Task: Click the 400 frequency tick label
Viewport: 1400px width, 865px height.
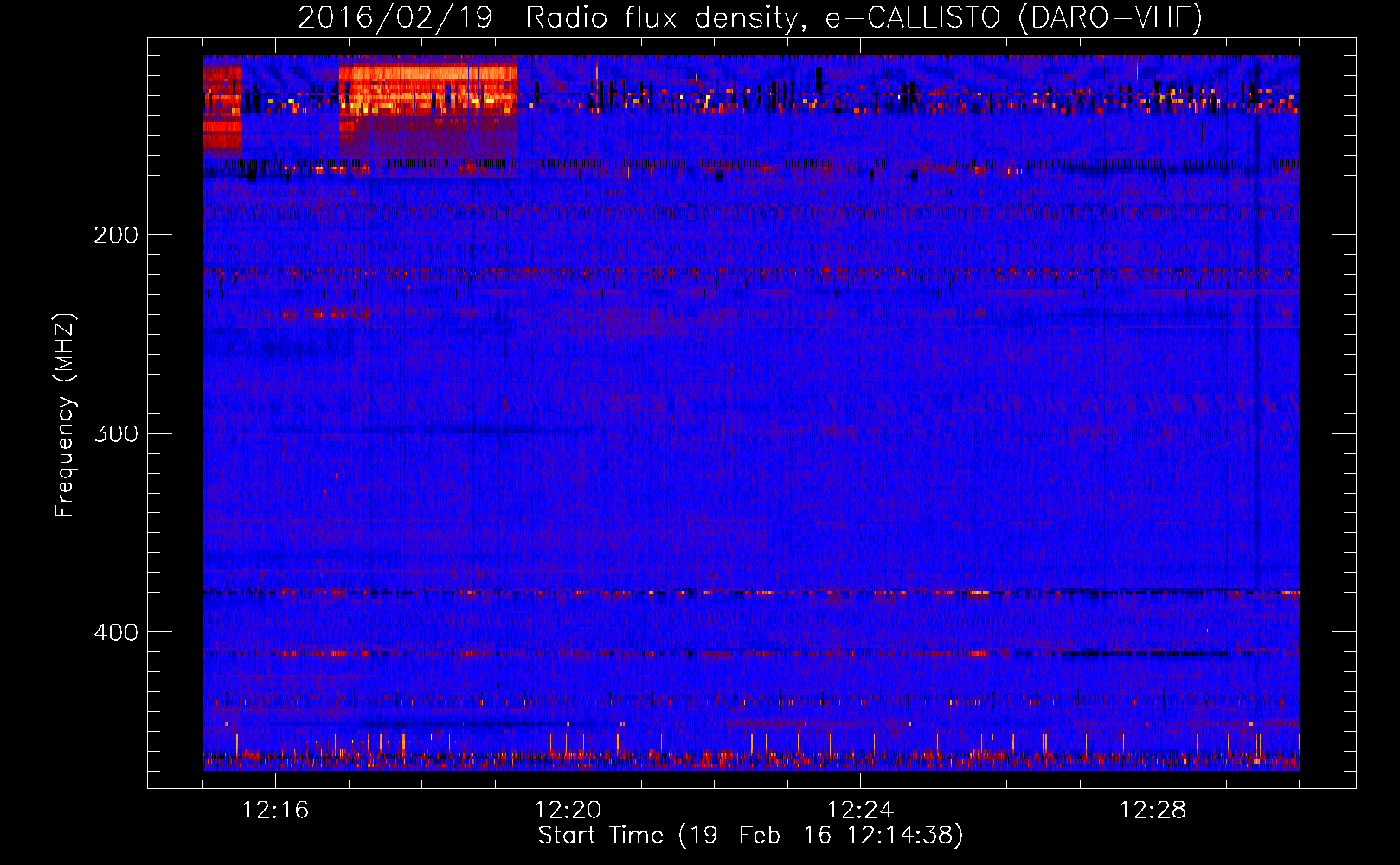Action: pos(116,632)
